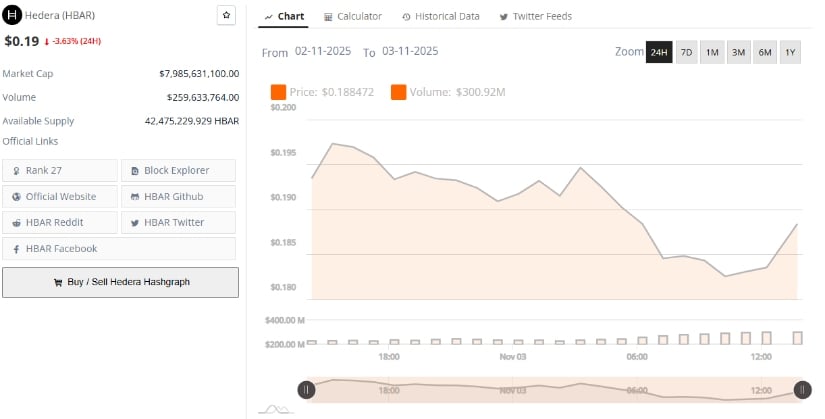
Task: Switch chart zoom to 1Y
Action: coord(790,52)
